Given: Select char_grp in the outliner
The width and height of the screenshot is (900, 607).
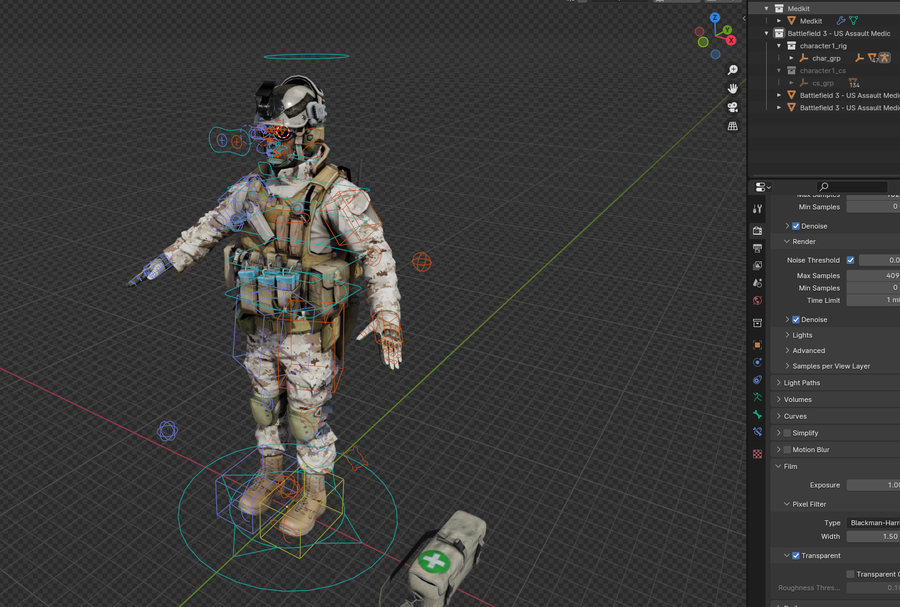Looking at the screenshot, I should pyautogui.click(x=826, y=58).
